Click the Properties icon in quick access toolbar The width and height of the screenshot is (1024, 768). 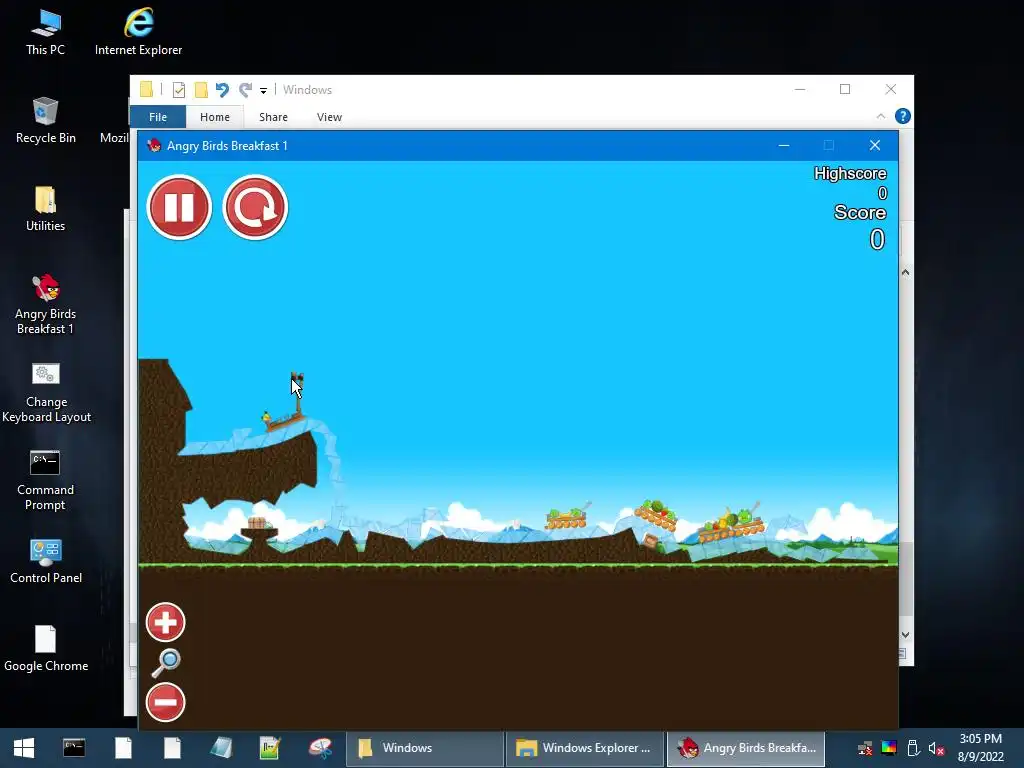[x=179, y=89]
